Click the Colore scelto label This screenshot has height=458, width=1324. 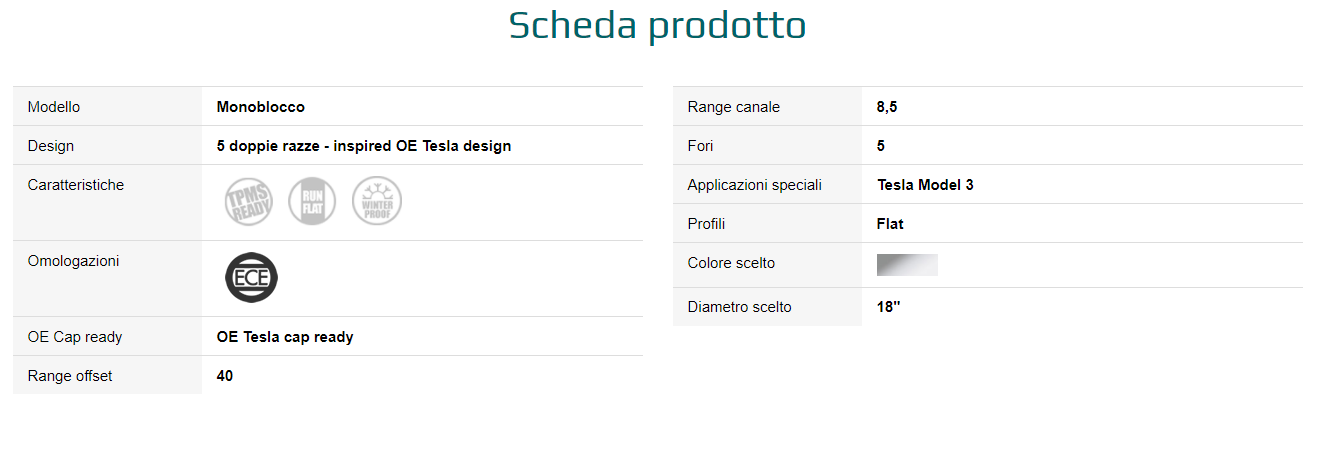click(731, 263)
